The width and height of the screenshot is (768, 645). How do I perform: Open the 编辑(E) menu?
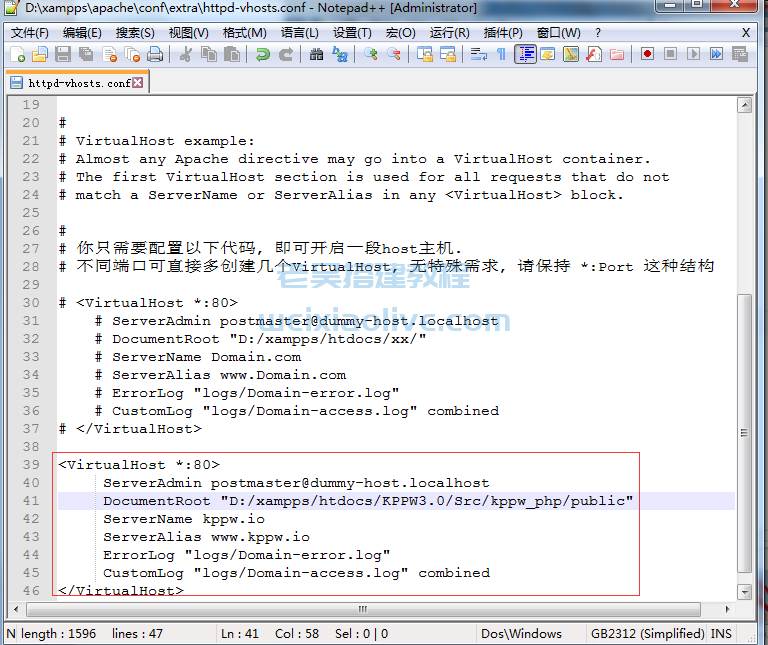click(x=82, y=33)
